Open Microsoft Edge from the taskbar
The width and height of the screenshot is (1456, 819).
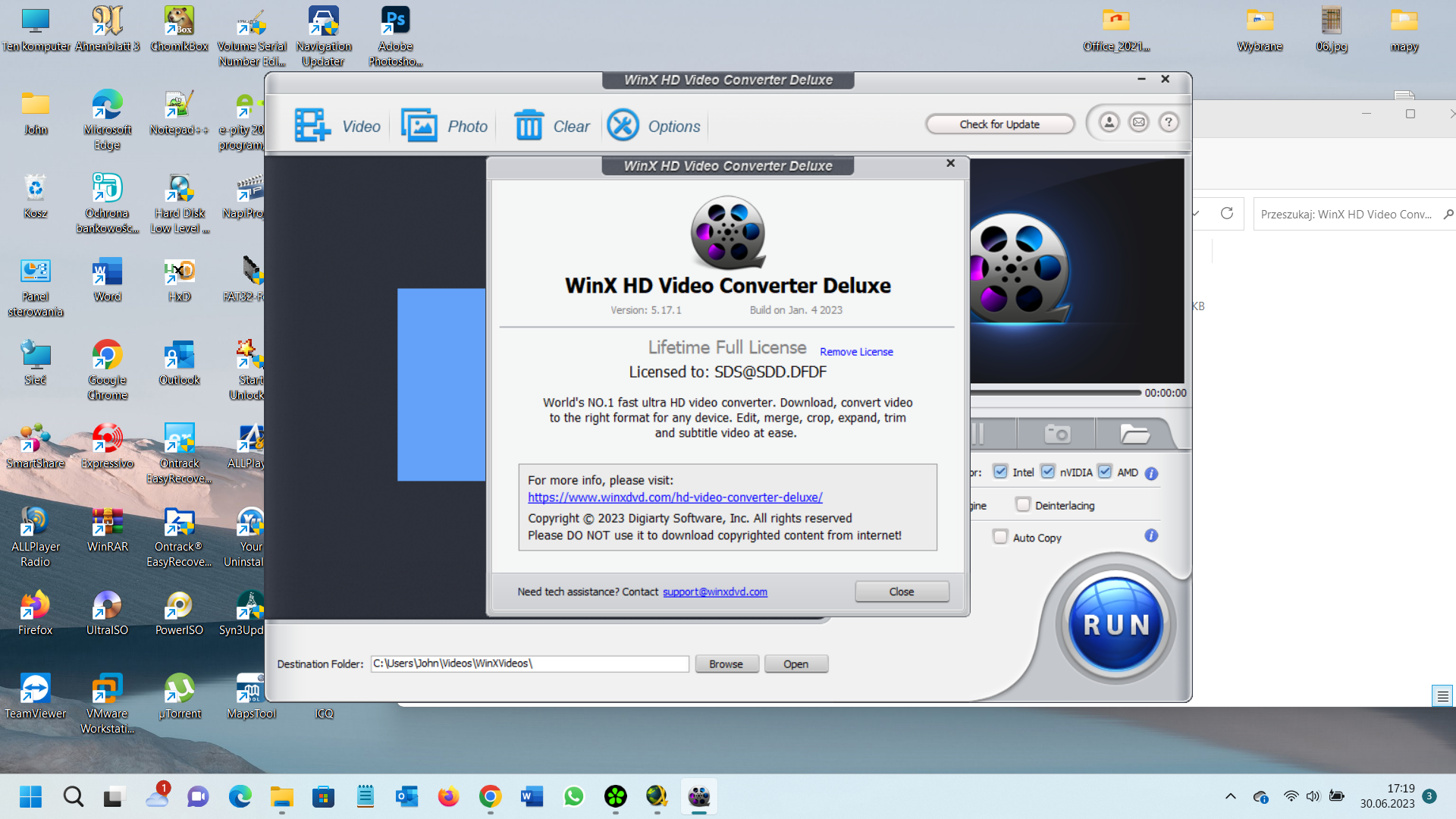tap(240, 797)
